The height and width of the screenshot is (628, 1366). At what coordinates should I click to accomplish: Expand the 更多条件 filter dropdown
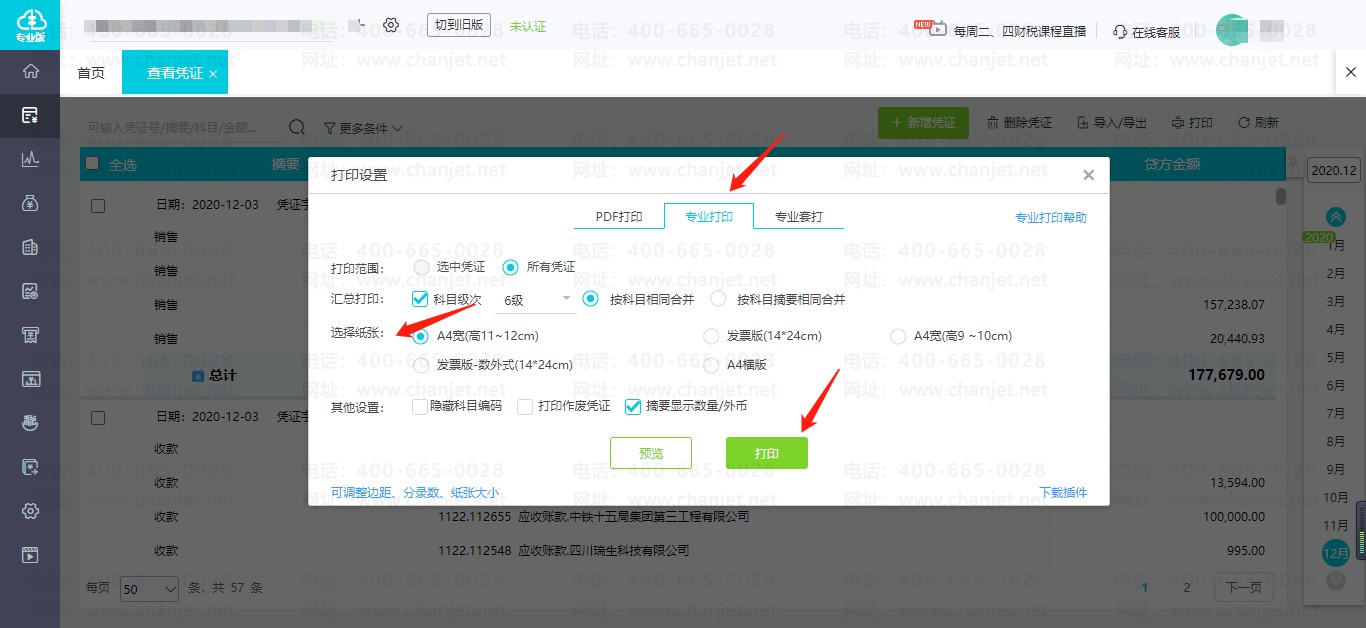(363, 128)
